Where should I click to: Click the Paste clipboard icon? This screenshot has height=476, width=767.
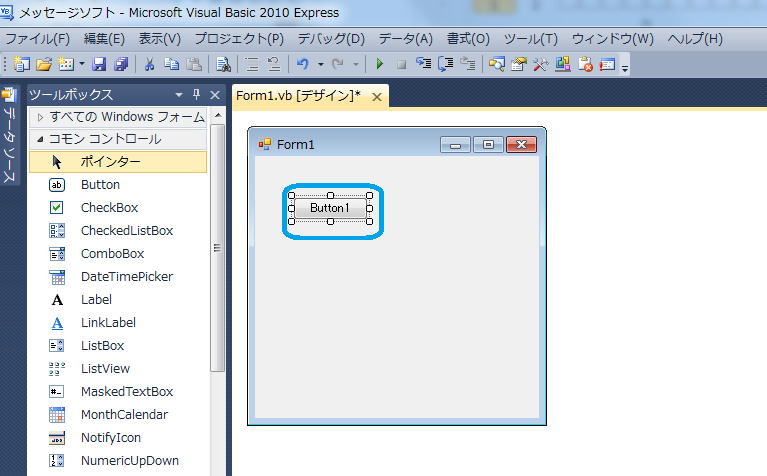(x=194, y=64)
